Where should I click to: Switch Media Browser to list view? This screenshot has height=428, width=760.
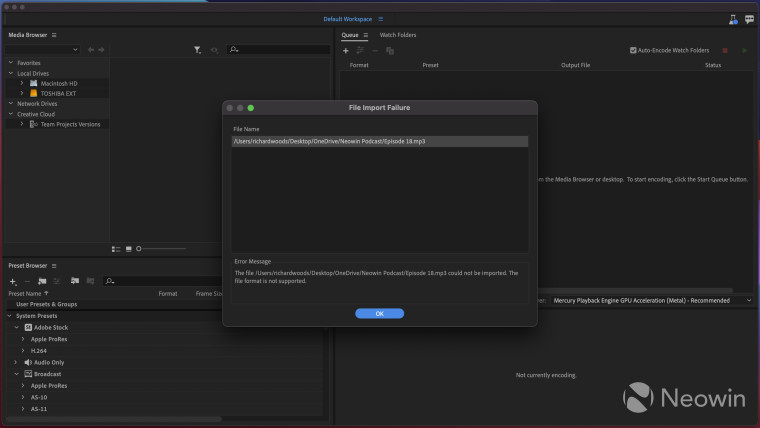(116, 249)
